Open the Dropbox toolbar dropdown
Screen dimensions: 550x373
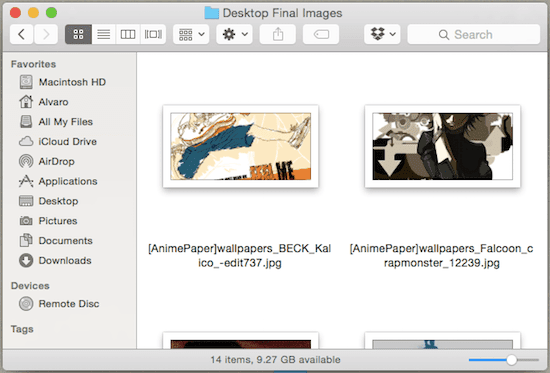382,34
